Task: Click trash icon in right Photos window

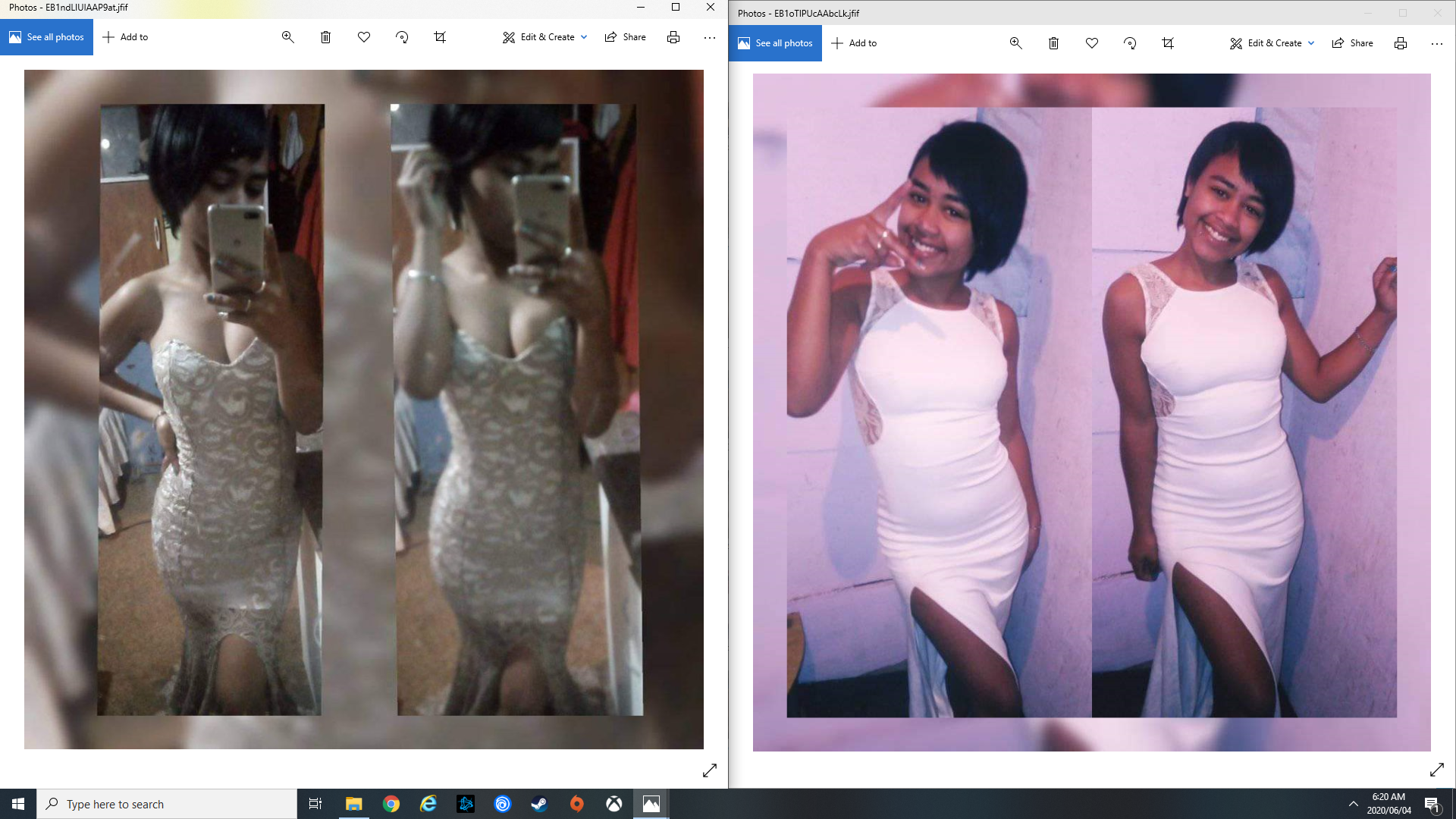Action: coord(1053,43)
